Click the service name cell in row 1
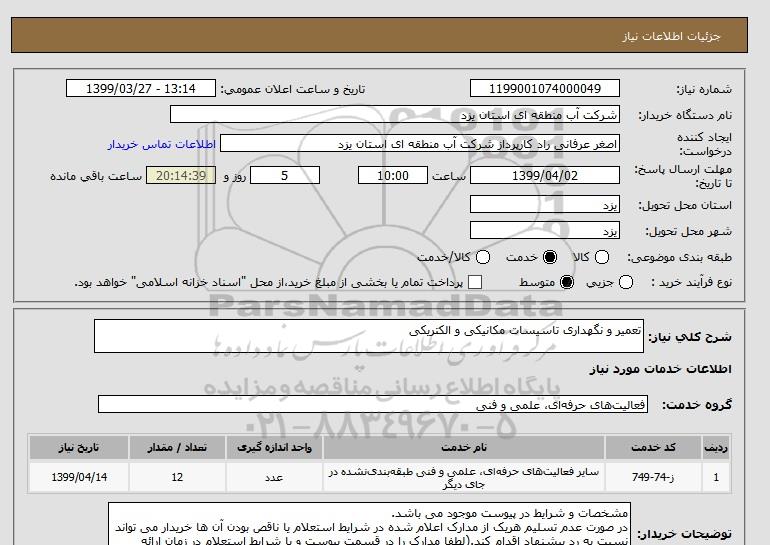This screenshot has height=545, width=770. coord(464,478)
